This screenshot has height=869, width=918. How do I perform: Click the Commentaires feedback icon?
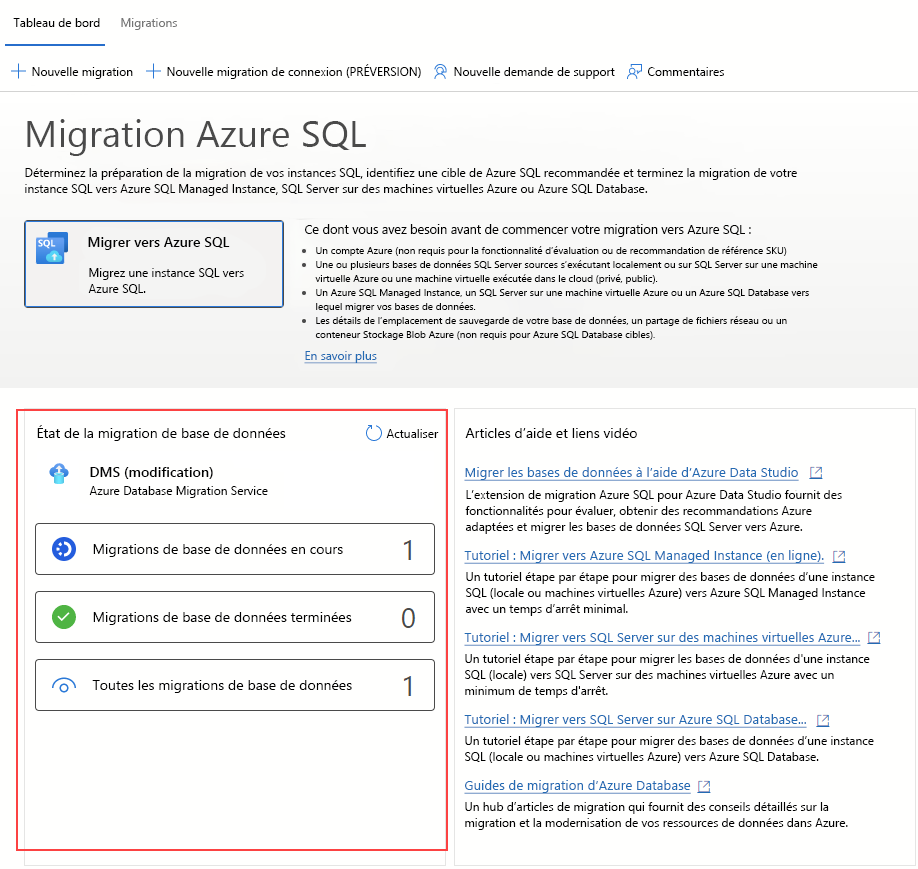[632, 71]
